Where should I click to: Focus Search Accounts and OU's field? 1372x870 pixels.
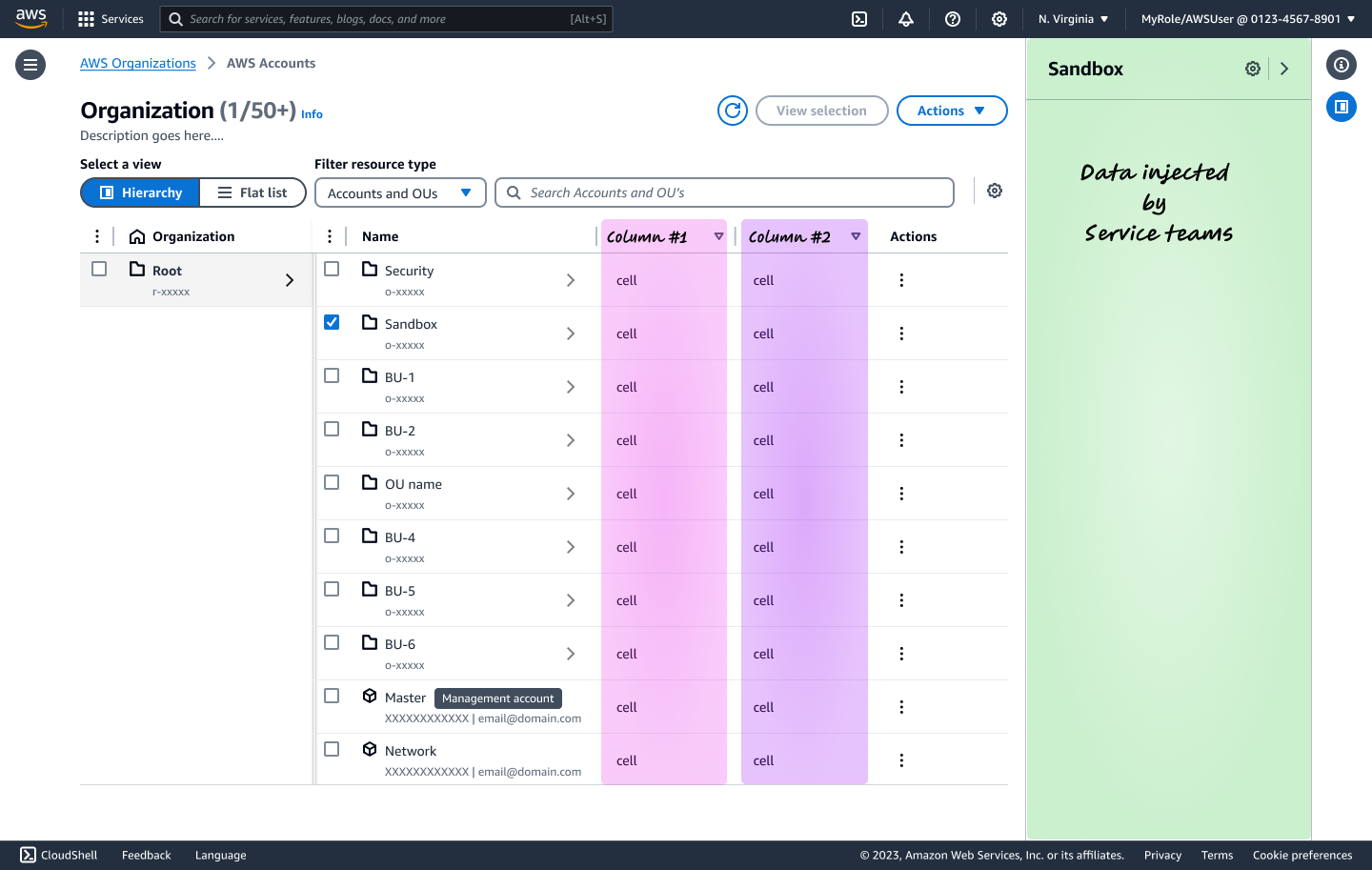pos(724,192)
